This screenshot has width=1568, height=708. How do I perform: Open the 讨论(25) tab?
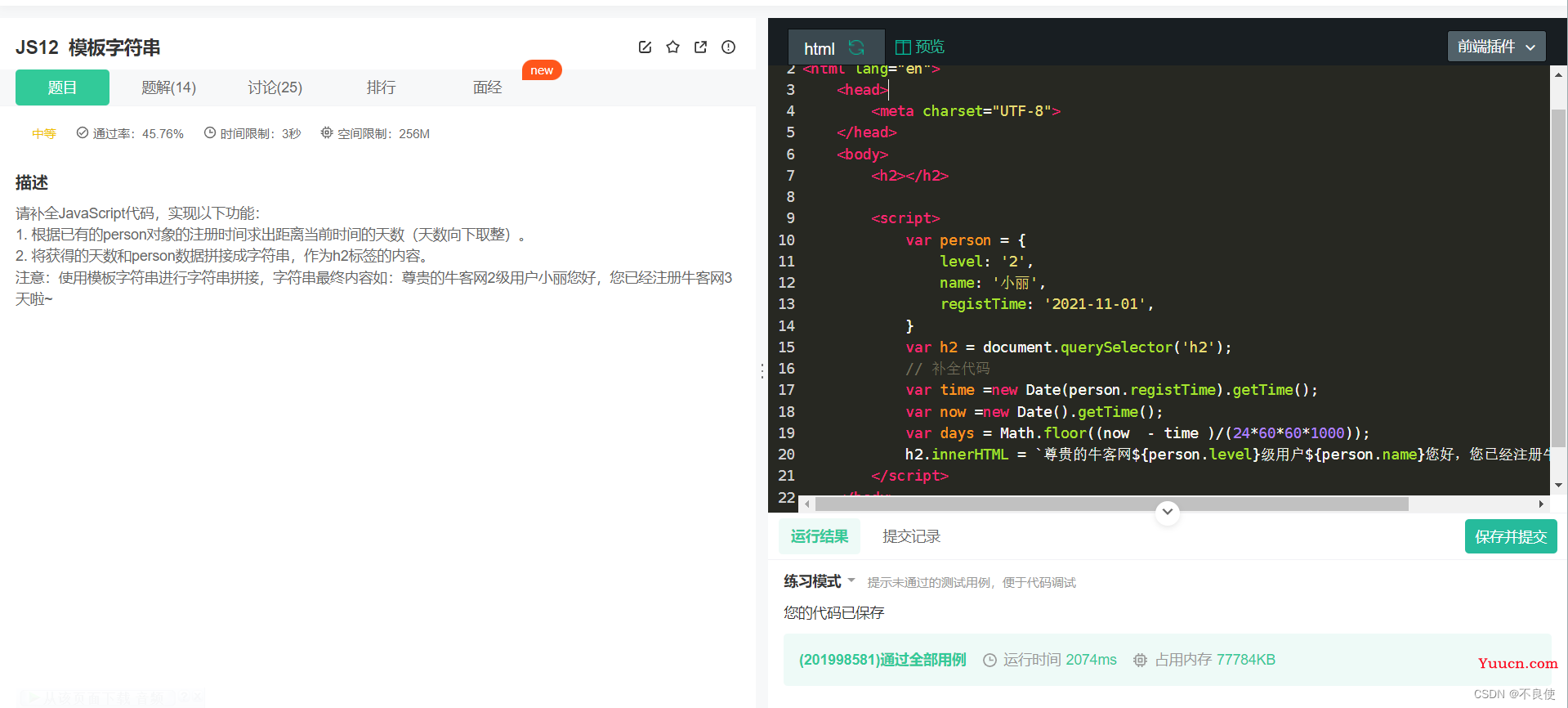coord(275,87)
